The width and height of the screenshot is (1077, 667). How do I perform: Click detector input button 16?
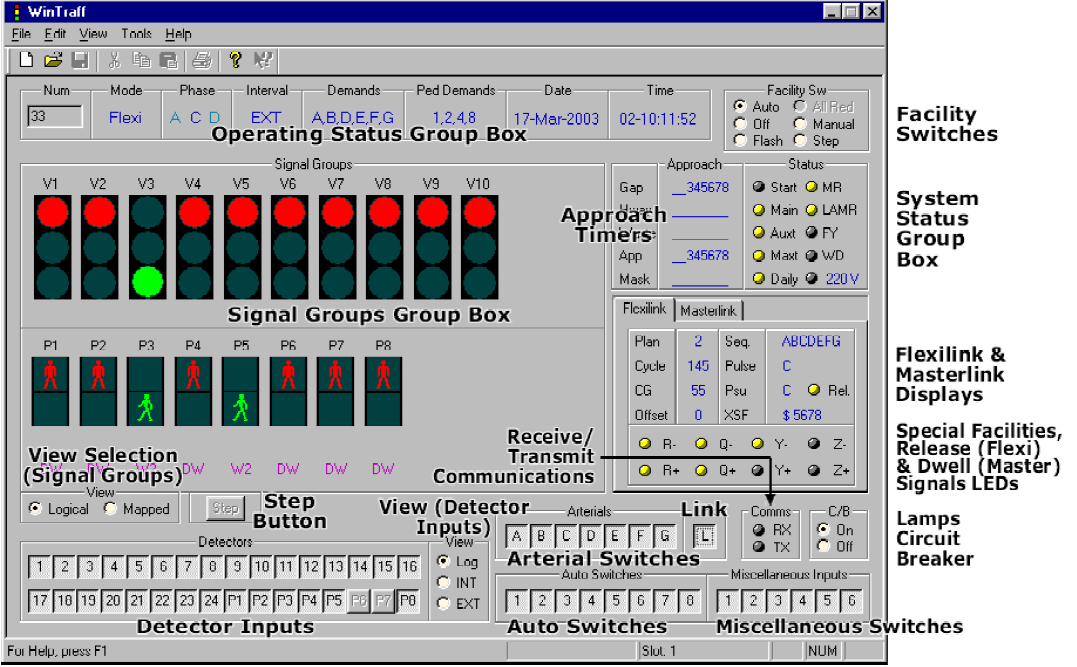point(409,567)
